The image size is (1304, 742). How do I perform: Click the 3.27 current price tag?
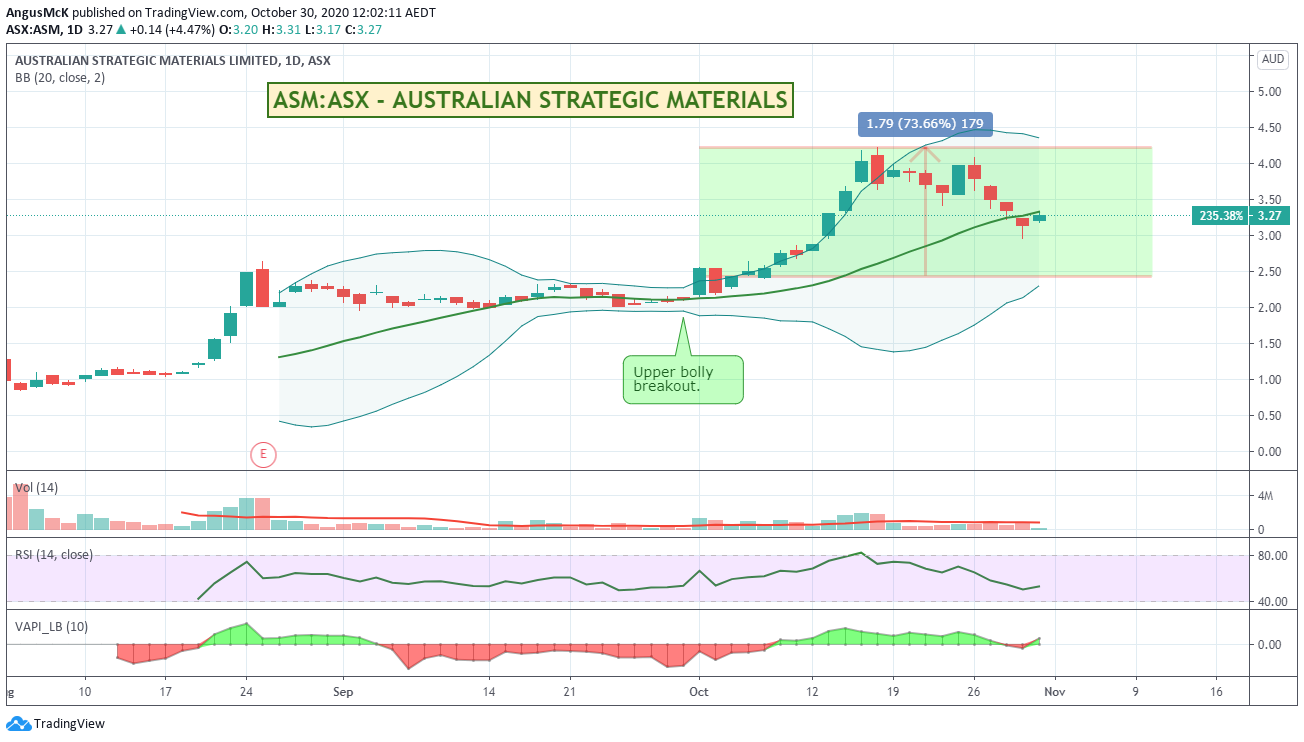pos(1269,214)
